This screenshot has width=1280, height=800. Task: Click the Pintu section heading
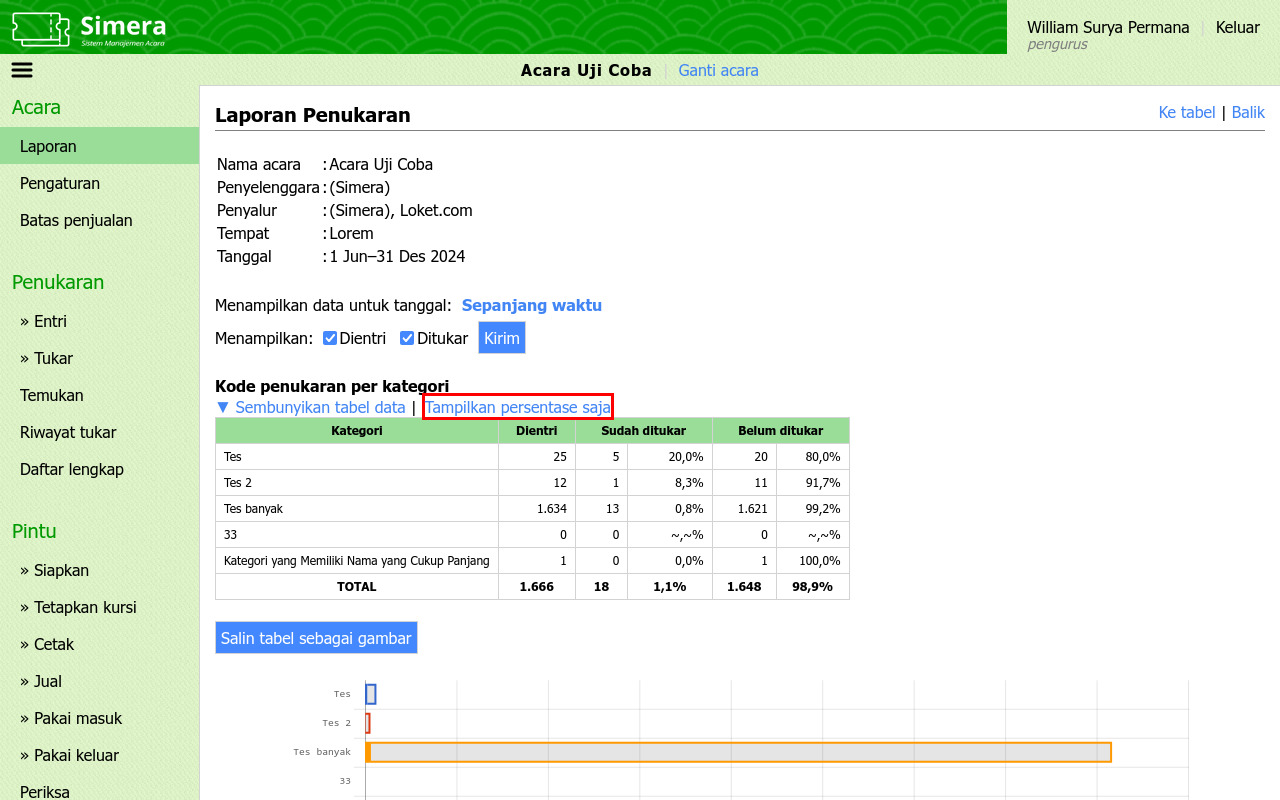tap(34, 531)
